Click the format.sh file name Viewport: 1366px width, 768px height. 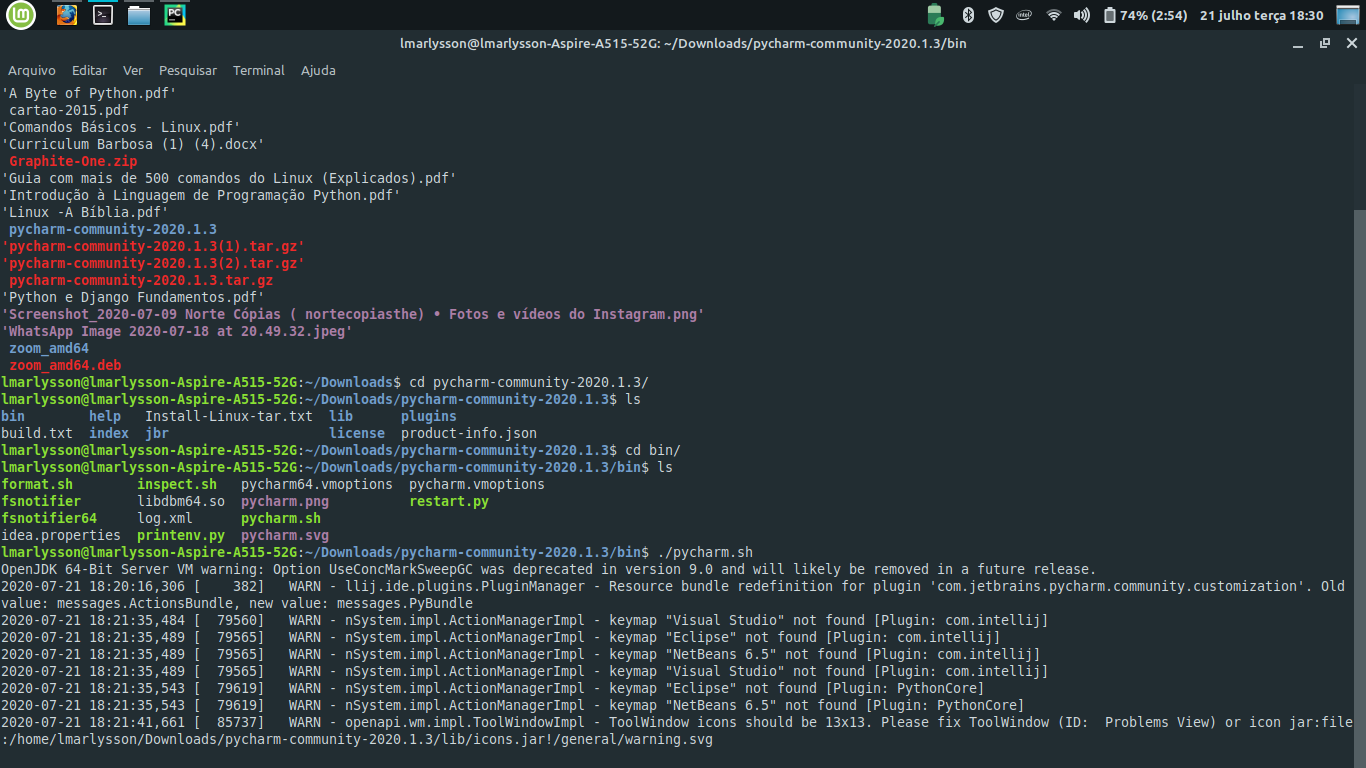[x=37, y=484]
